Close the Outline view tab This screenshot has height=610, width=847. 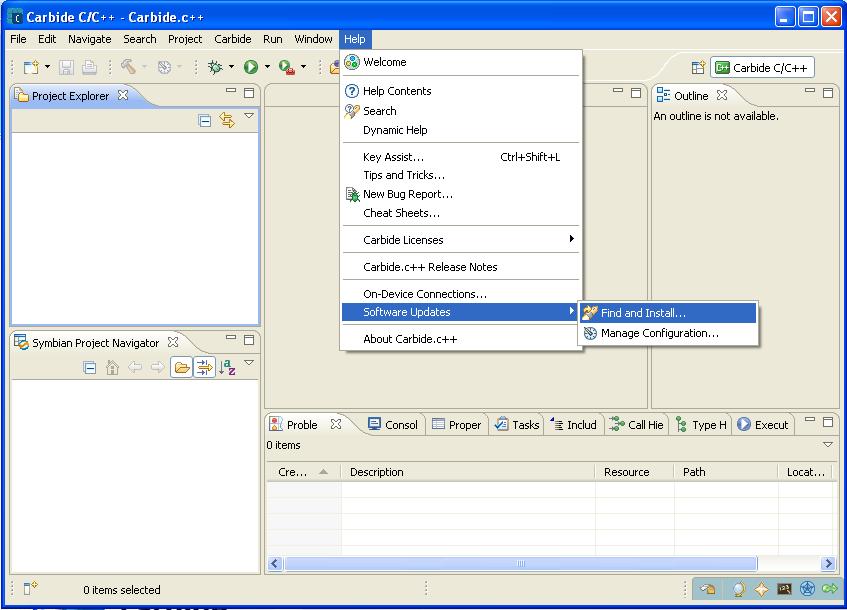click(722, 95)
